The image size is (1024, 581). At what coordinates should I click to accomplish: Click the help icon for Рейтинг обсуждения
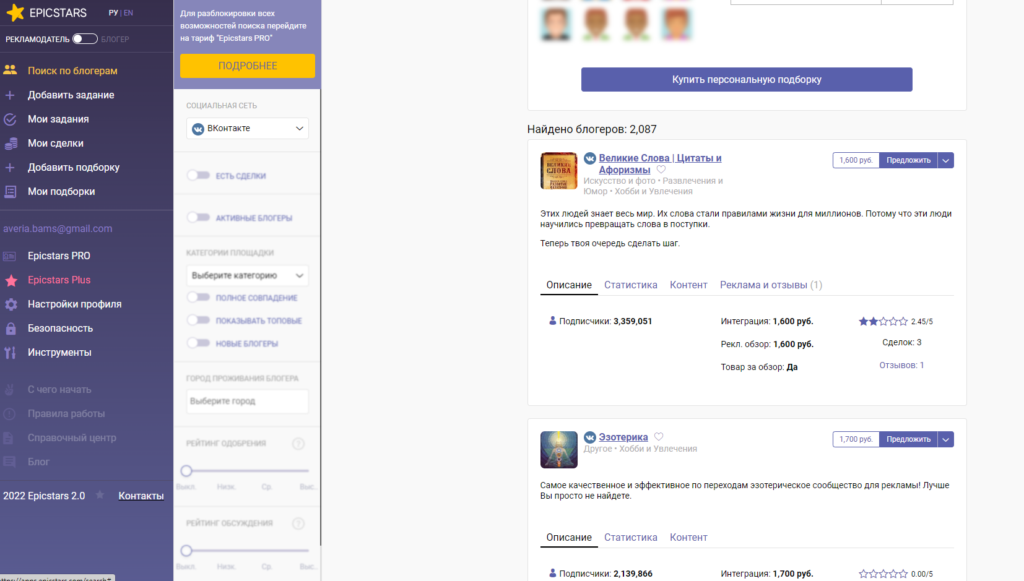(298, 524)
